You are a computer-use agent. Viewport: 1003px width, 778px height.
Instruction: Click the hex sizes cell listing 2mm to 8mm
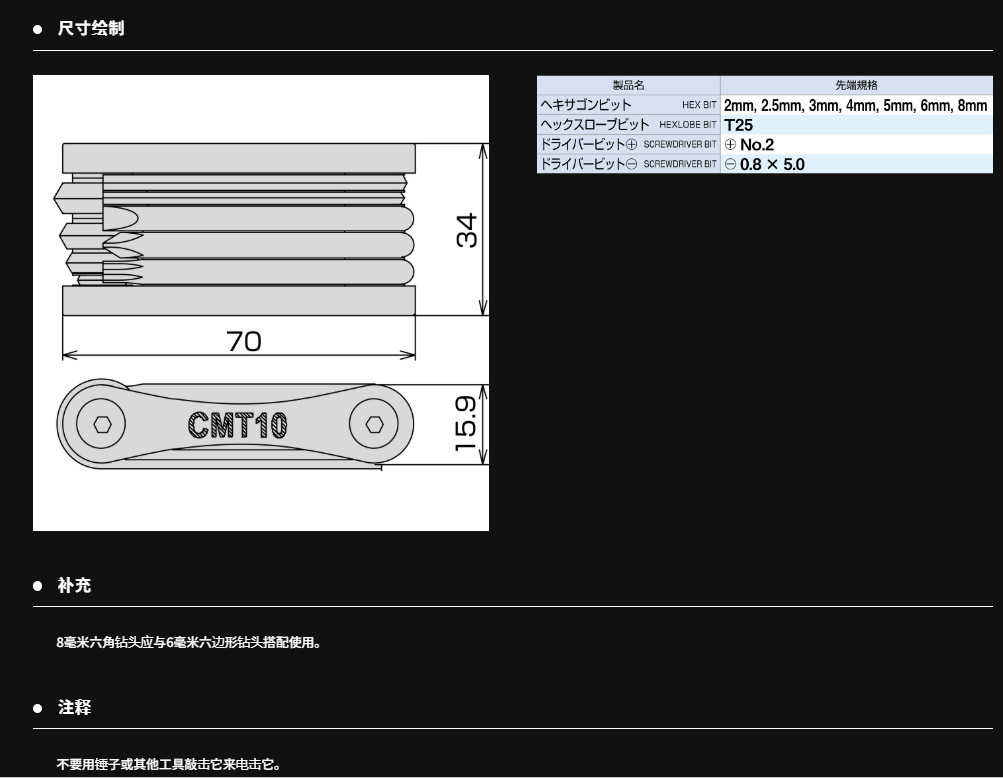[x=855, y=105]
